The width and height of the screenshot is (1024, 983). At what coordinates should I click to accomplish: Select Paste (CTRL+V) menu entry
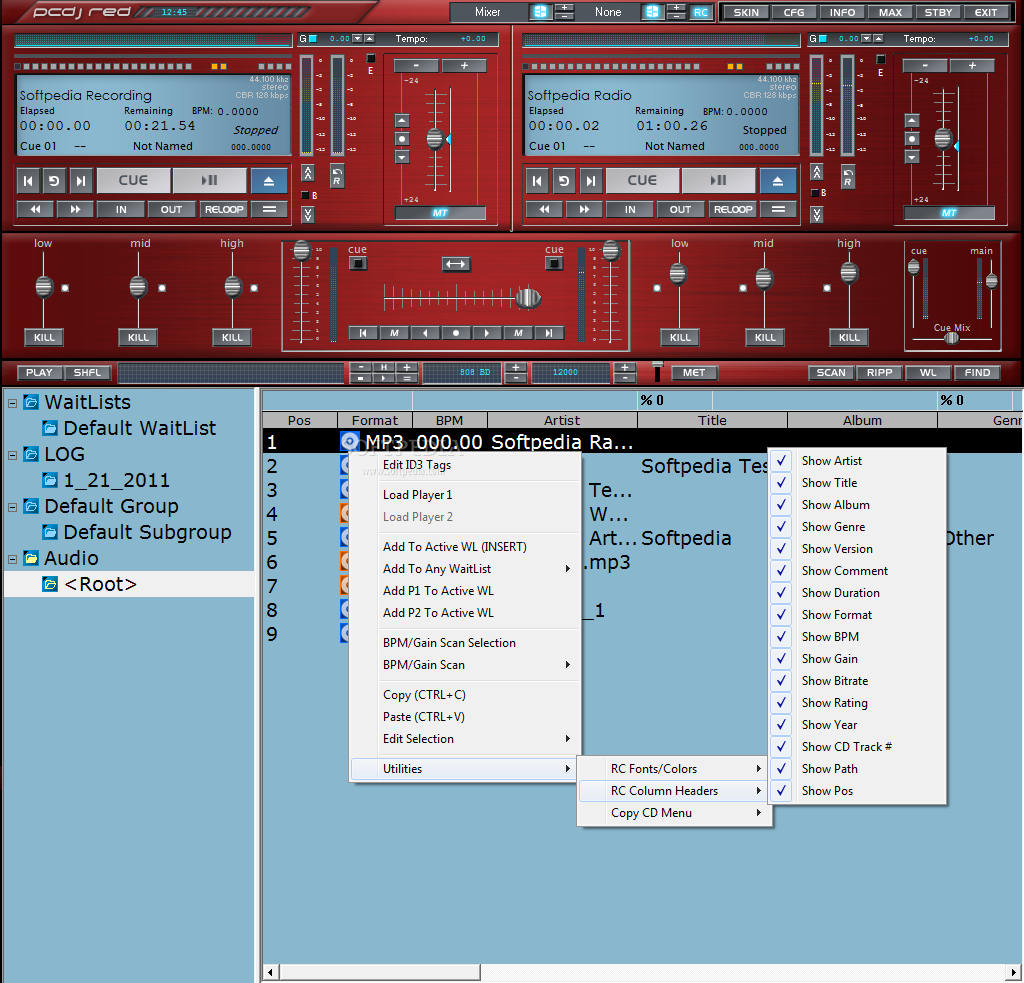(465, 717)
